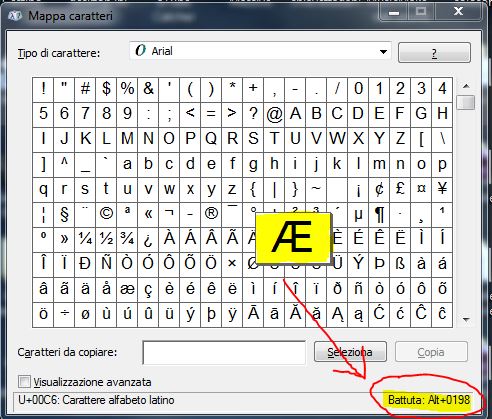Select the copyright © character cell

point(106,213)
